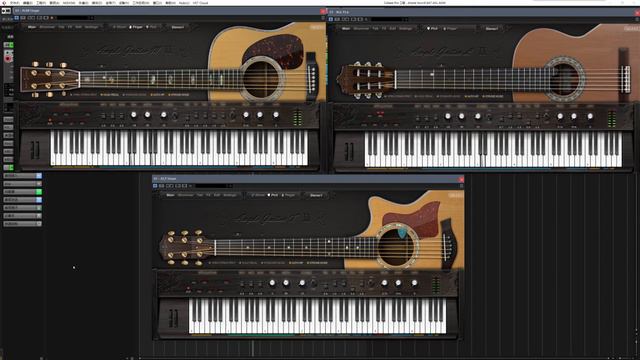Open plugin functions menu icon in the Taylor window header
Viewport: 640px width, 360px height.
[462, 186]
